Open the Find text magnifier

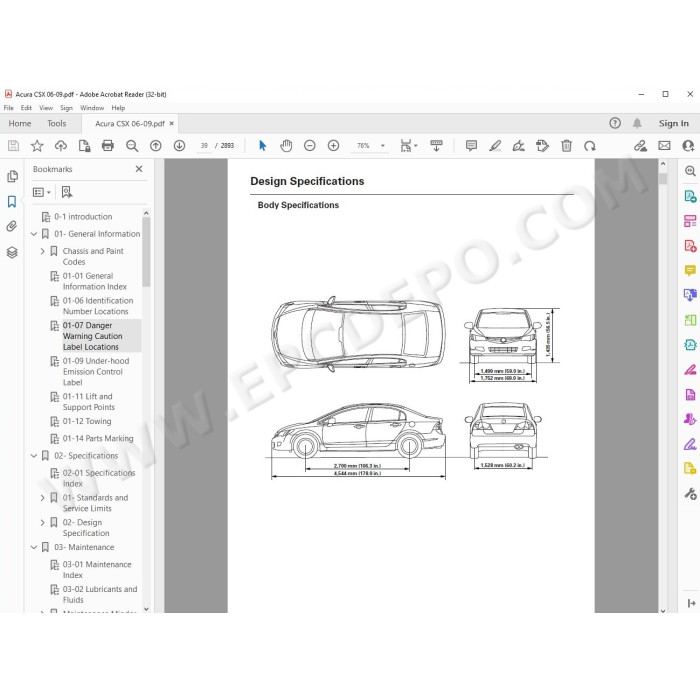tap(132, 146)
